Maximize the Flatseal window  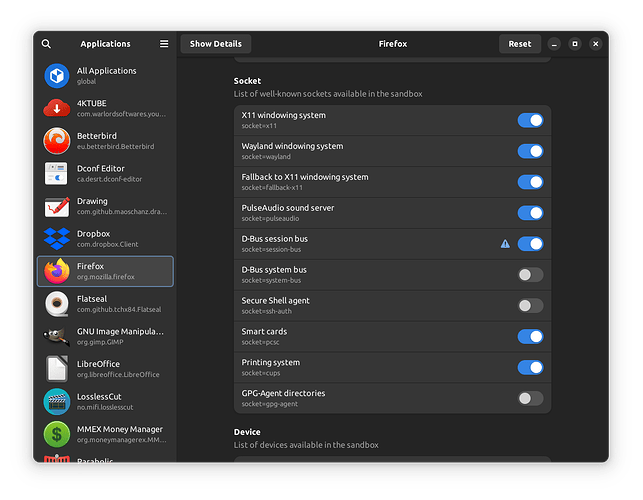tap(575, 44)
